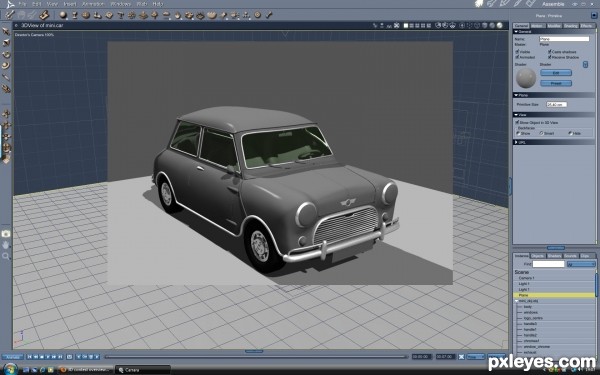Click the pencil room icon beside film strip
The width and height of the screenshot is (600, 375).
tap(518, 4)
